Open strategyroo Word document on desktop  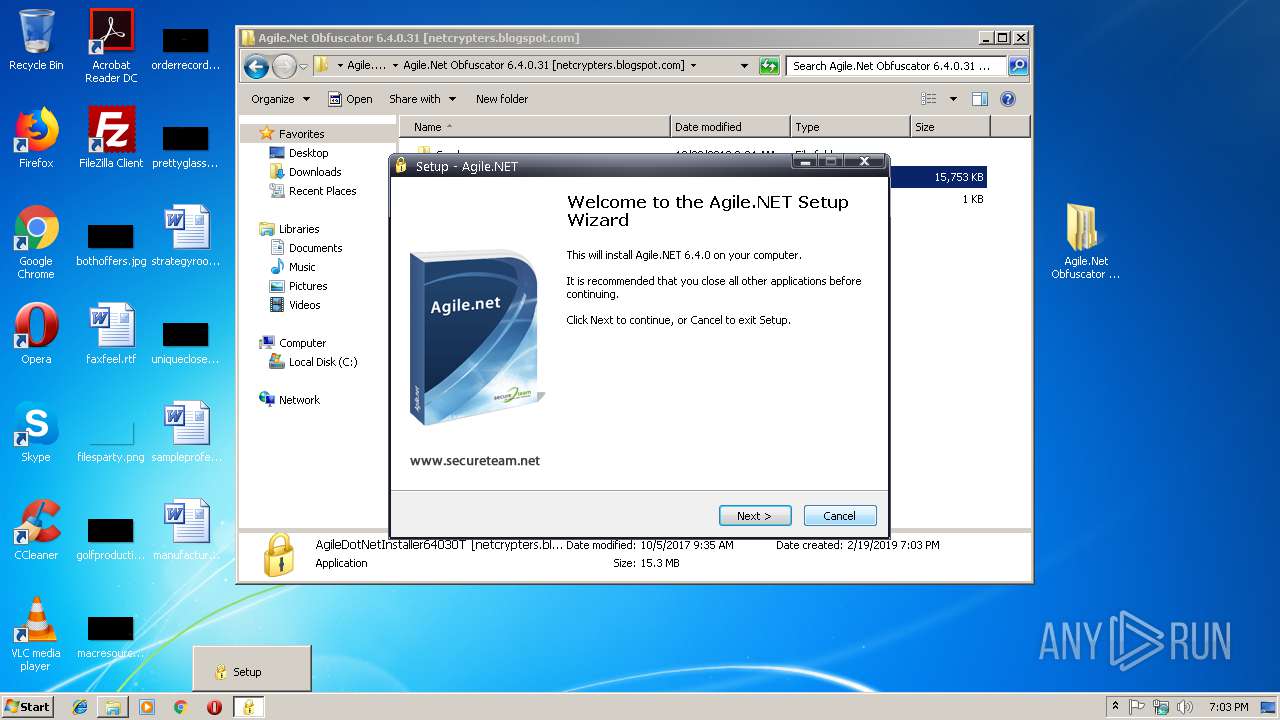[186, 236]
